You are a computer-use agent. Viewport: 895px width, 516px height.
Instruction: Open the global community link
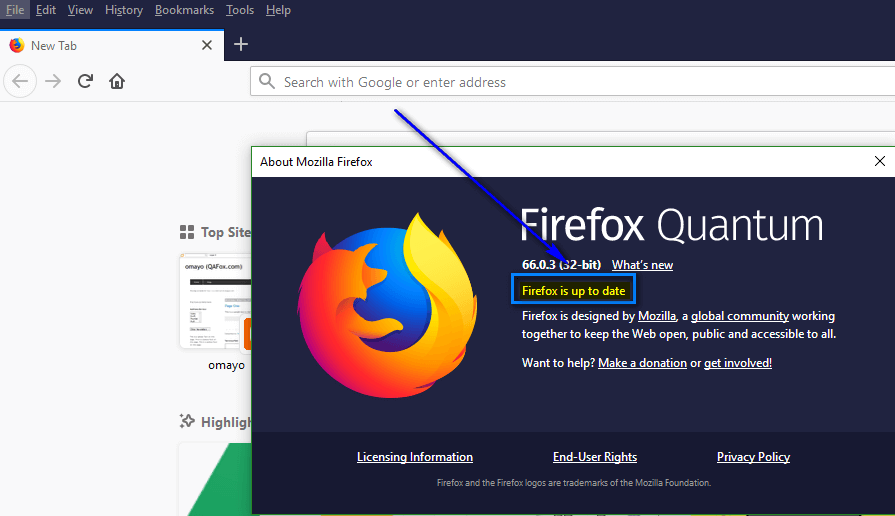pyautogui.click(x=740, y=316)
